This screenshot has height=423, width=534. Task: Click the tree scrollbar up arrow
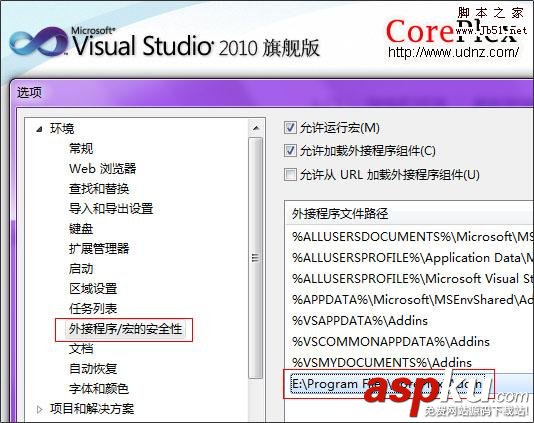tap(256, 128)
